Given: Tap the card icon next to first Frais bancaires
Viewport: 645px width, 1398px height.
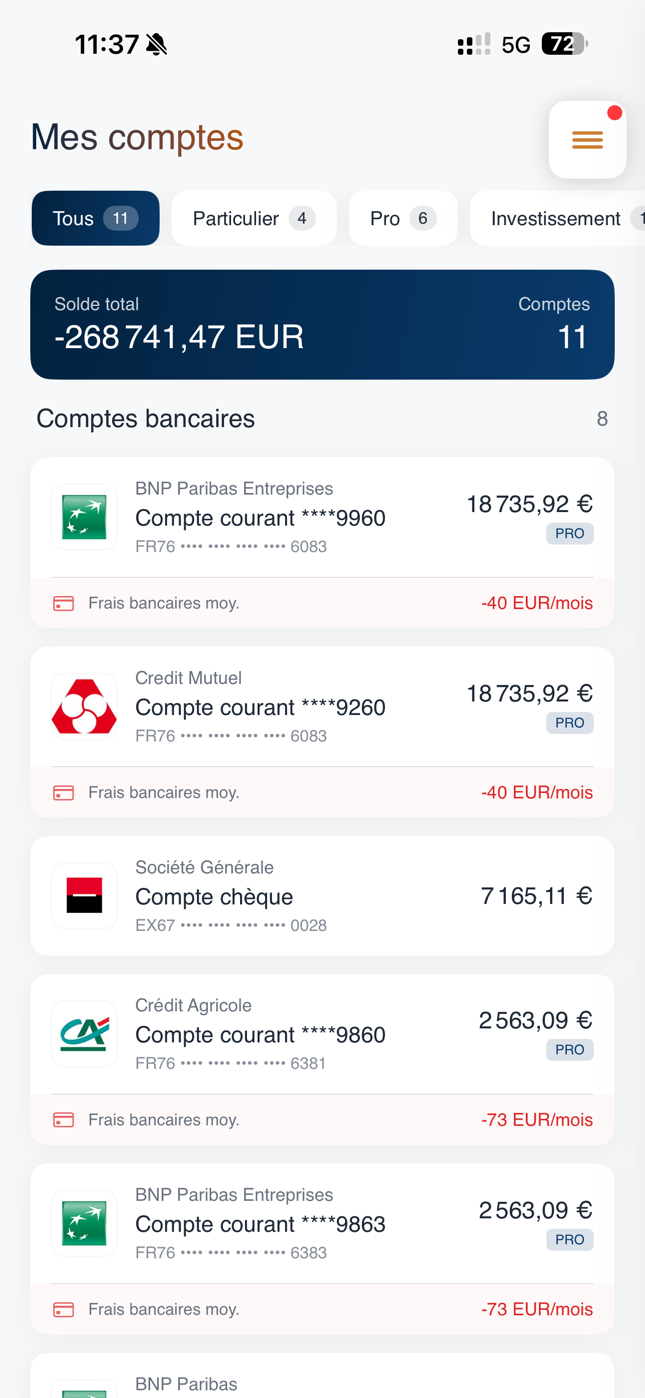Looking at the screenshot, I should [x=63, y=603].
